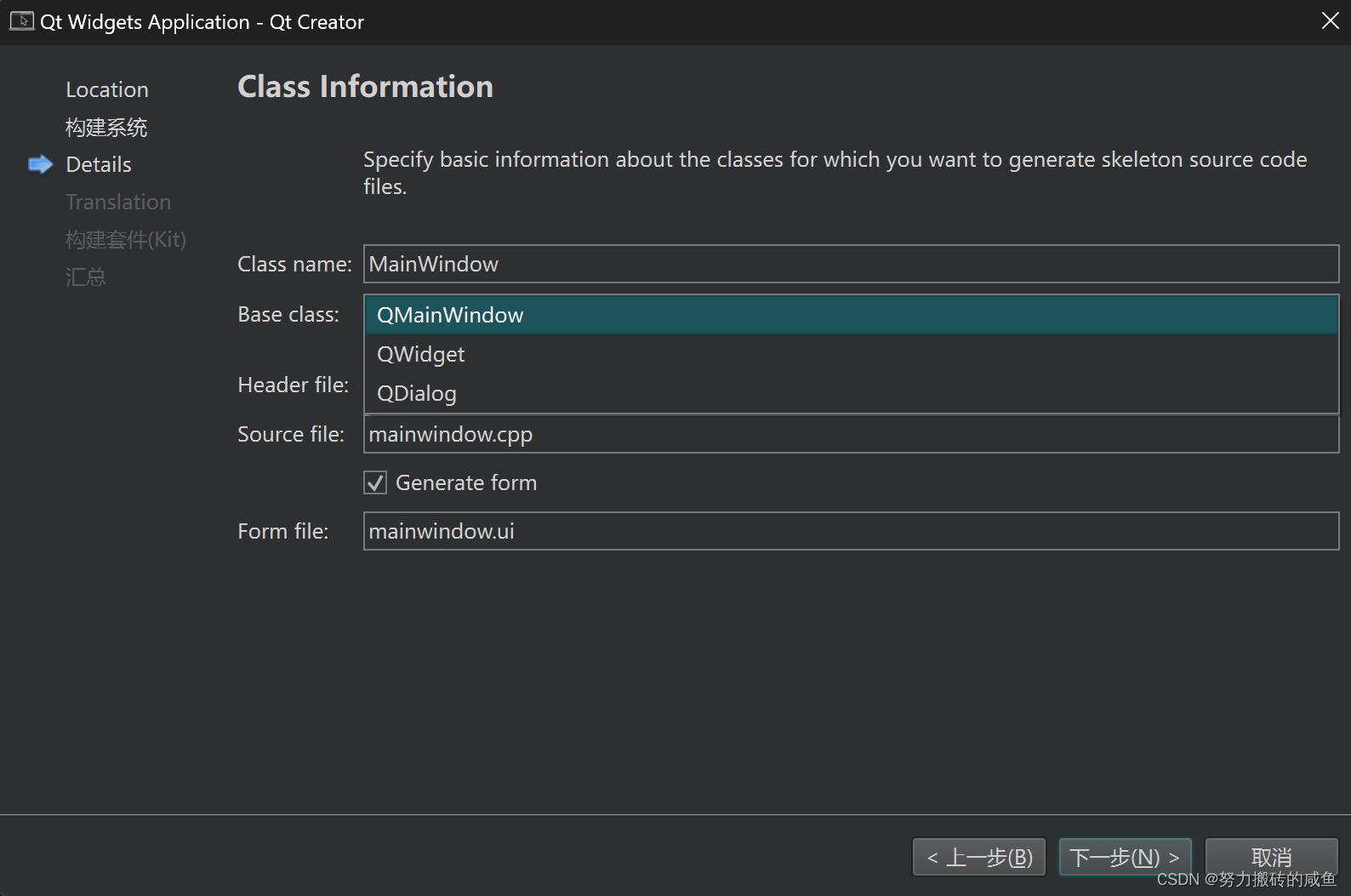
Task: Go to the Location wizard step
Action: pyautogui.click(x=107, y=89)
